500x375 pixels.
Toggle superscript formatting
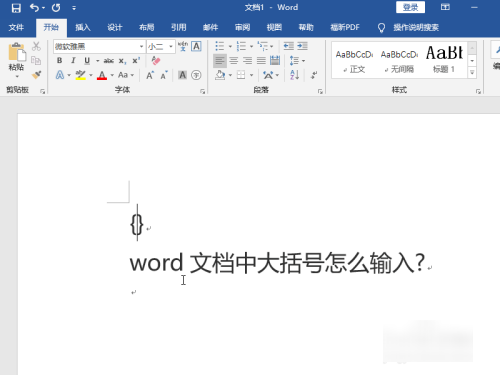136,61
